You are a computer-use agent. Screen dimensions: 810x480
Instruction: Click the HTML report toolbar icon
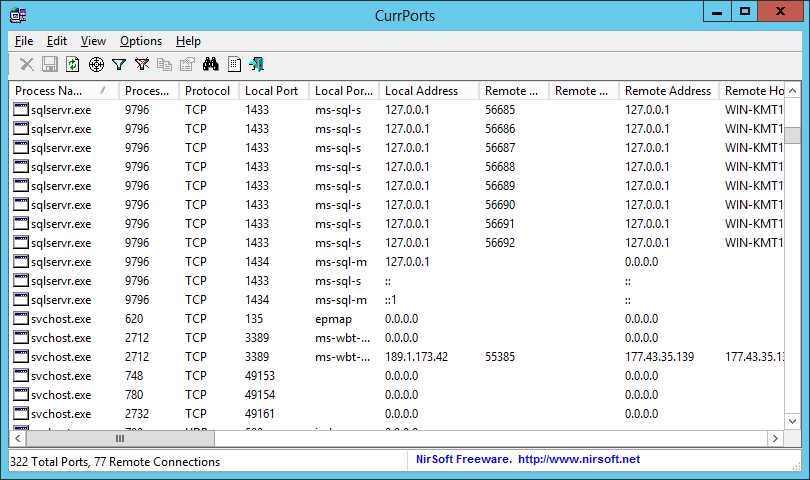[x=234, y=64]
